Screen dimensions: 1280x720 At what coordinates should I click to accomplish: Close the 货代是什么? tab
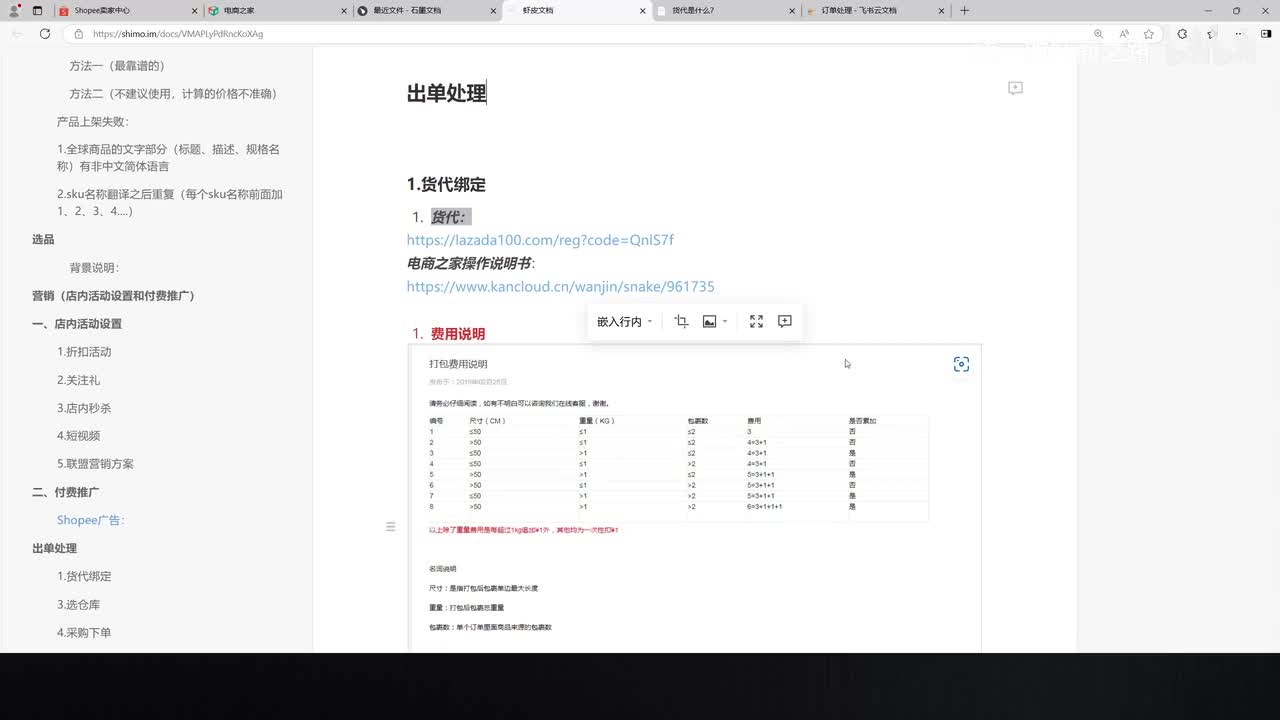791,10
